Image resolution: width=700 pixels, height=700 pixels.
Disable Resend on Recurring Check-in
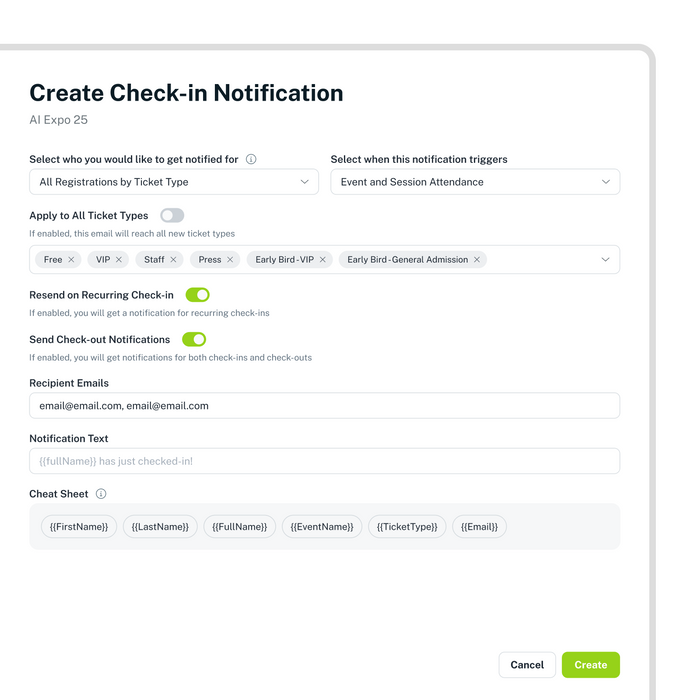click(x=197, y=295)
